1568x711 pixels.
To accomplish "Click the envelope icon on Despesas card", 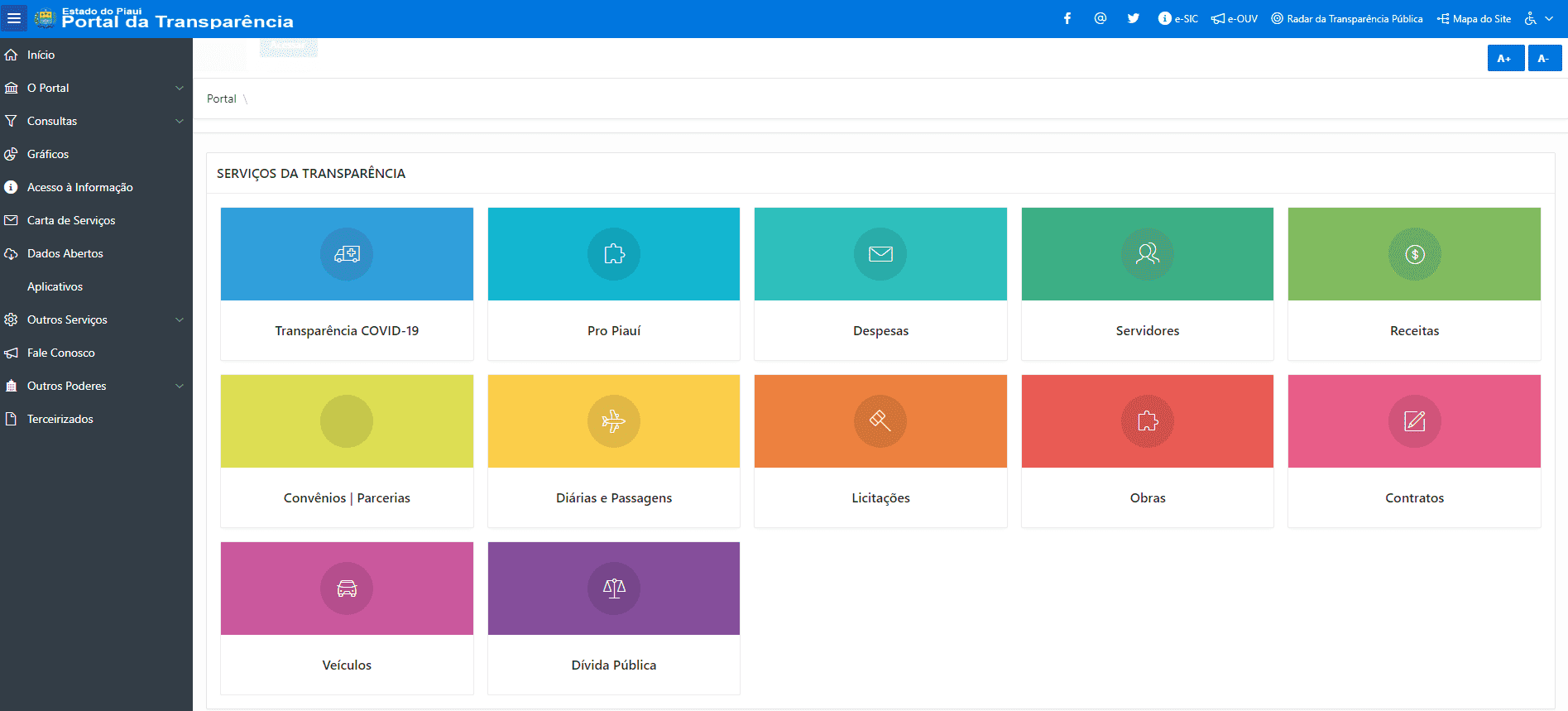I will tap(880, 254).
